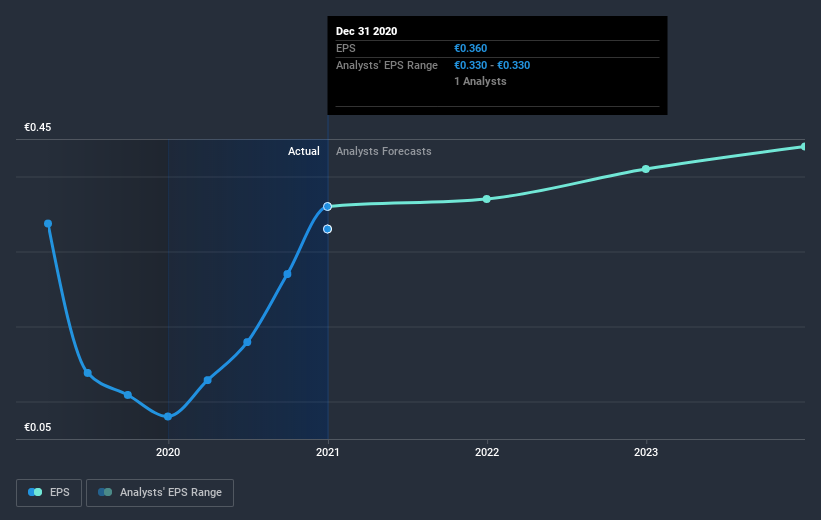Click the 2022 x-axis label
Viewport: 821px width, 520px height.
[486, 452]
